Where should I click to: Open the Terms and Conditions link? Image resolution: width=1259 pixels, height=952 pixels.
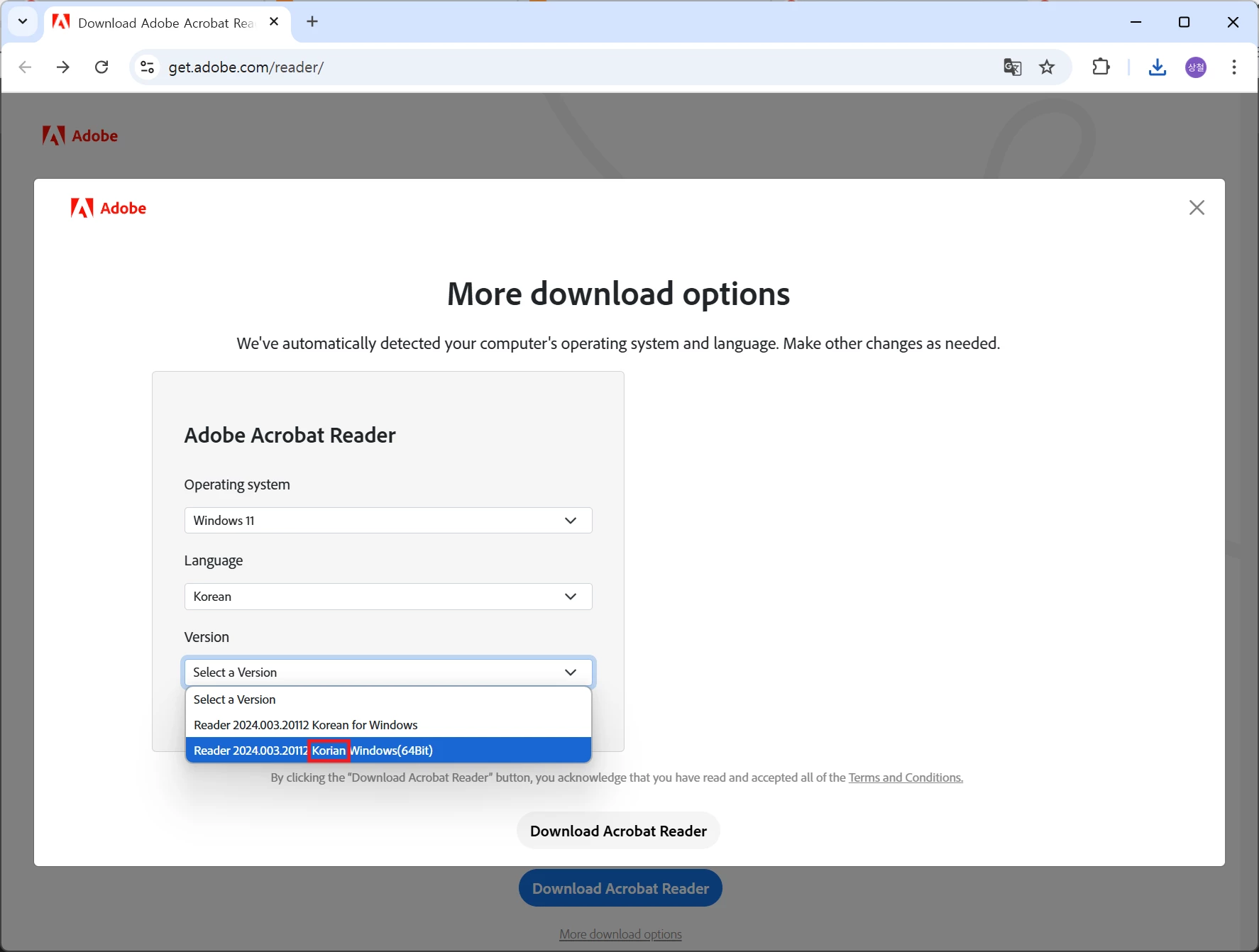(906, 777)
